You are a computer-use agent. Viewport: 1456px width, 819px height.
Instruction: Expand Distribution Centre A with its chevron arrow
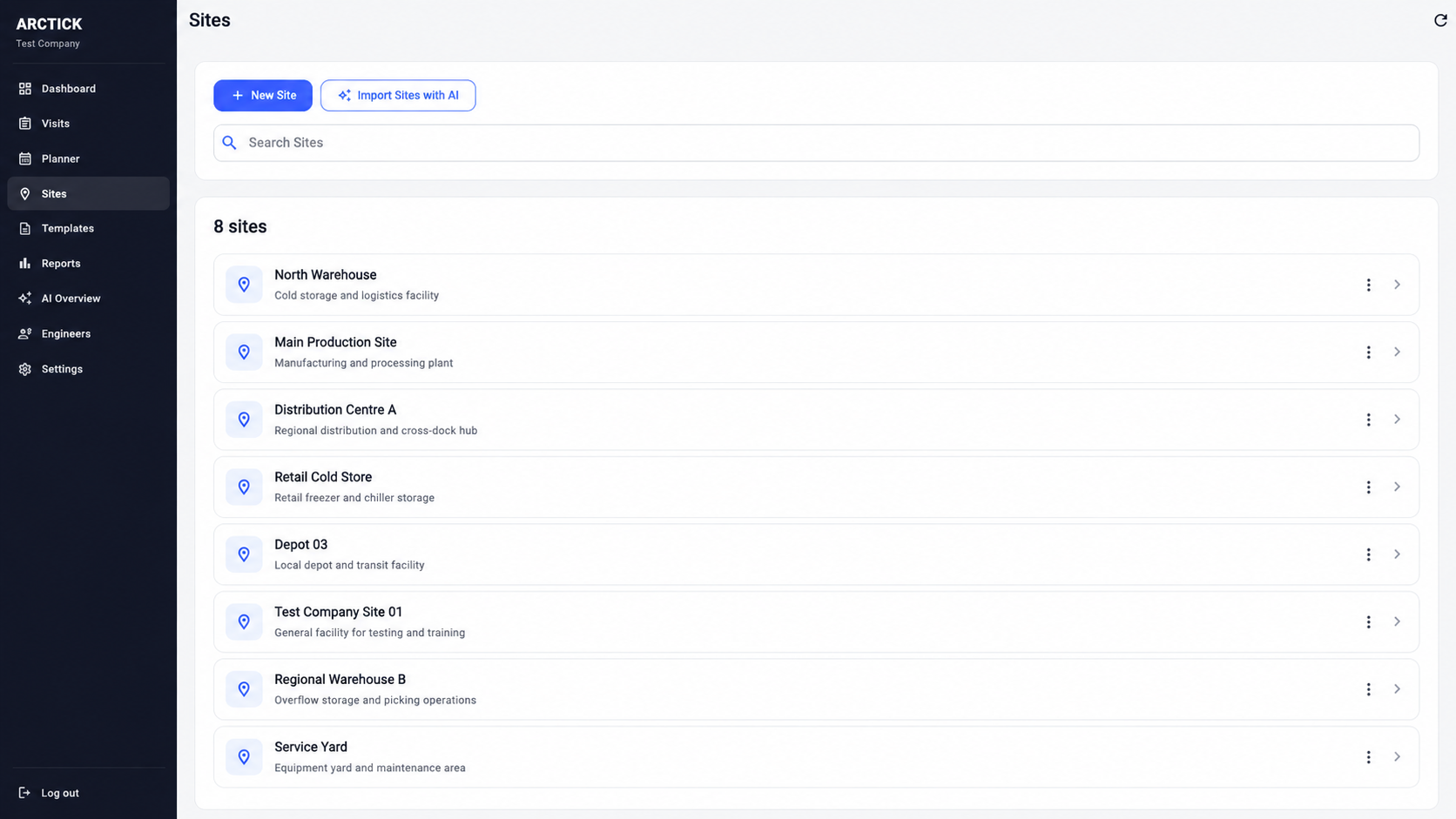click(1397, 420)
